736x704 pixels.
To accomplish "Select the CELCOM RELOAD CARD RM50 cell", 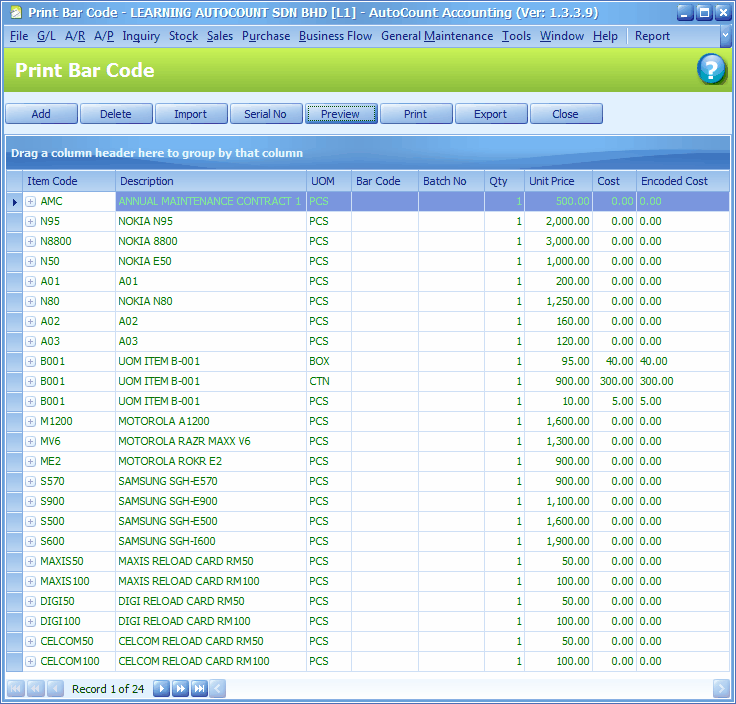I will point(211,642).
